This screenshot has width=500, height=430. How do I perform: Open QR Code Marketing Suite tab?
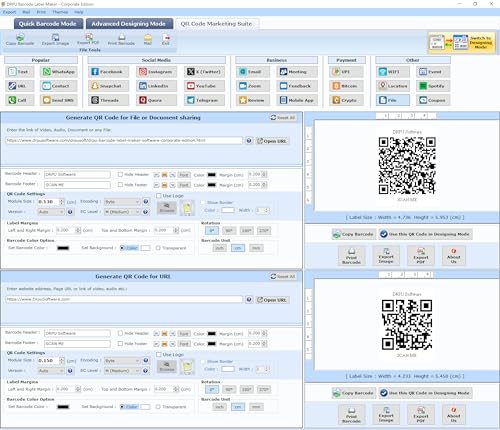[x=216, y=24]
